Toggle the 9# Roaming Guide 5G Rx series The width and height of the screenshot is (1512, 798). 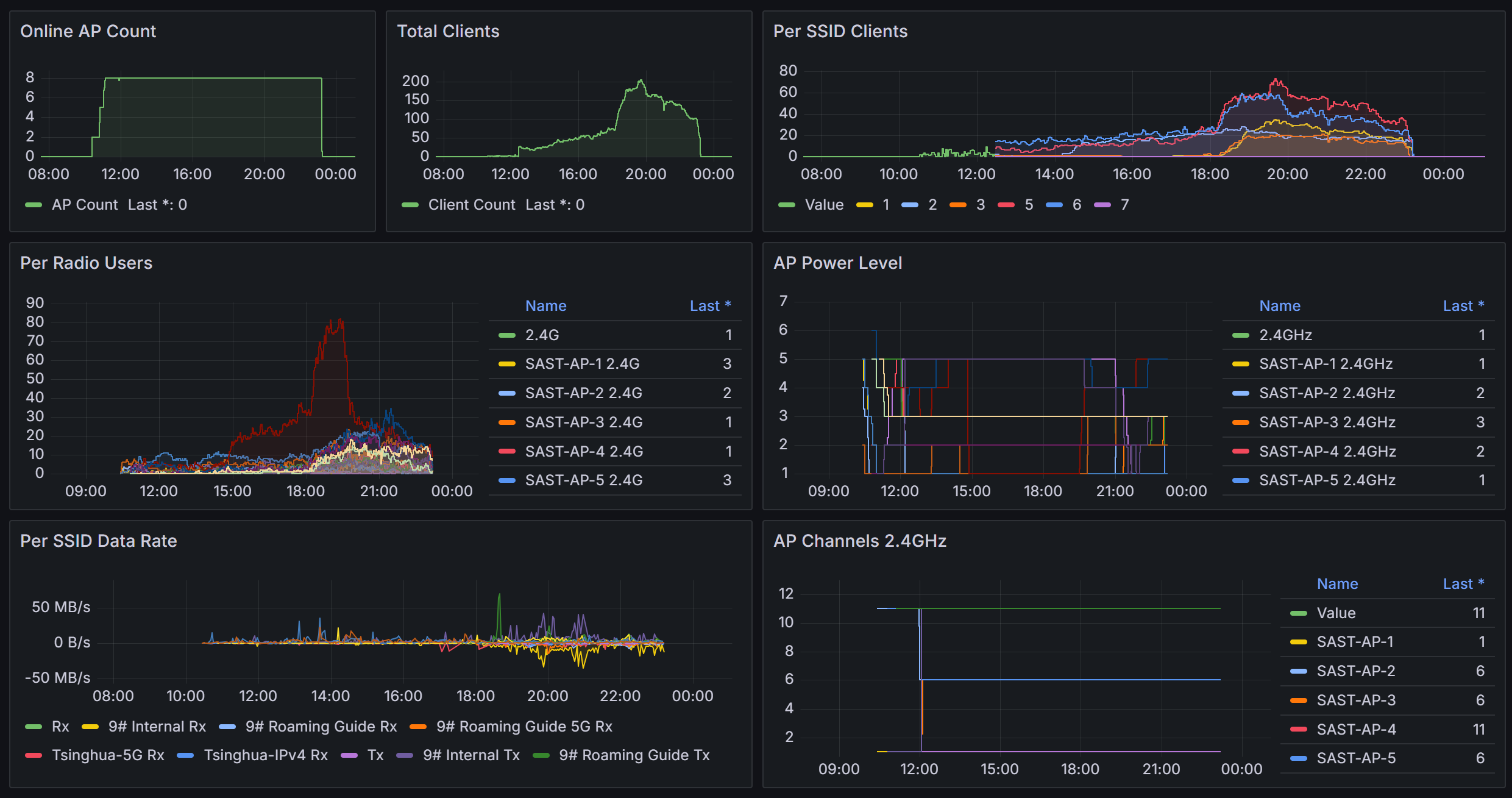[524, 727]
